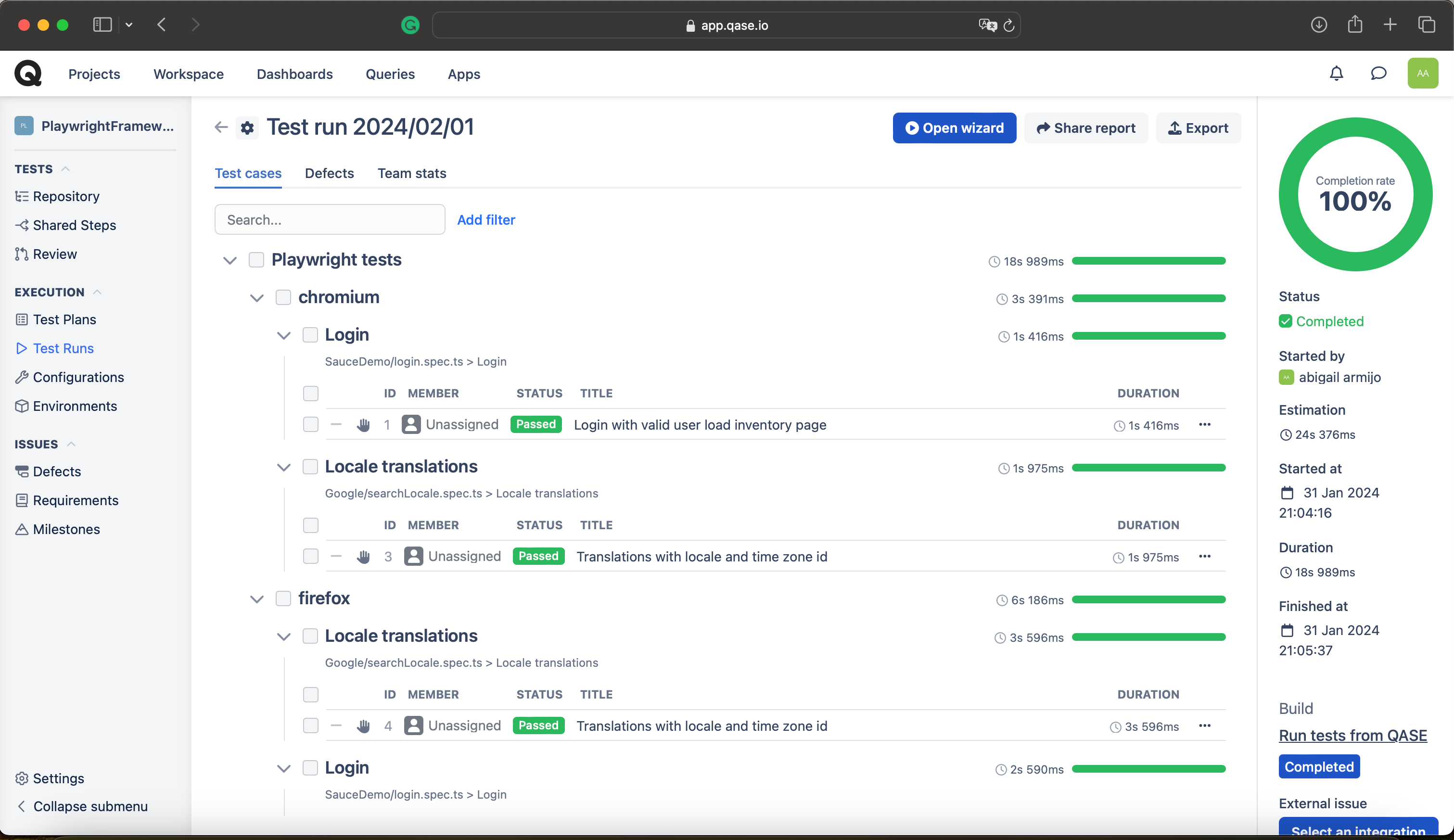
Task: Click the Search test cases field
Action: point(330,219)
